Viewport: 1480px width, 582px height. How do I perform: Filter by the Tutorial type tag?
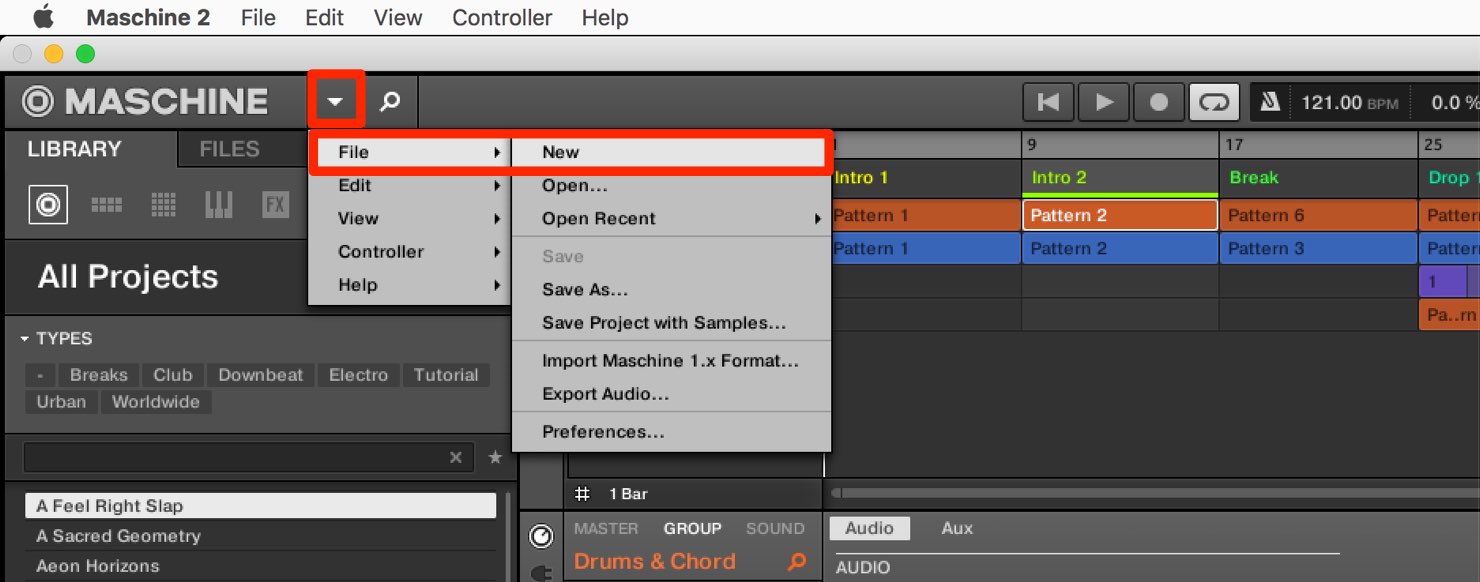click(x=446, y=375)
